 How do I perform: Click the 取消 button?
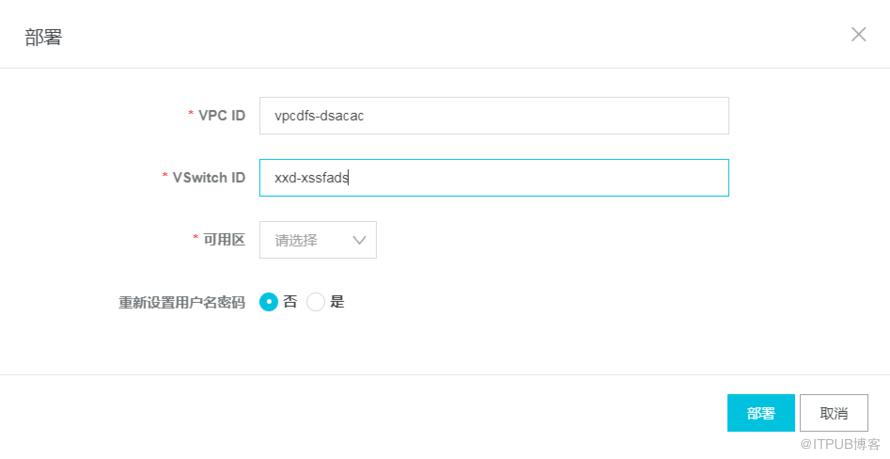[834, 413]
